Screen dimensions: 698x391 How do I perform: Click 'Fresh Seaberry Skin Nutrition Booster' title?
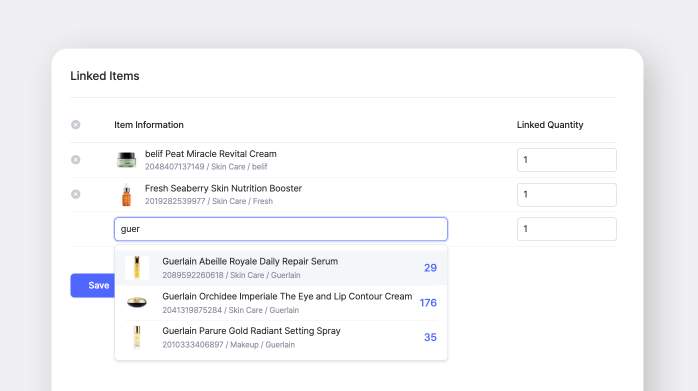(x=223, y=188)
